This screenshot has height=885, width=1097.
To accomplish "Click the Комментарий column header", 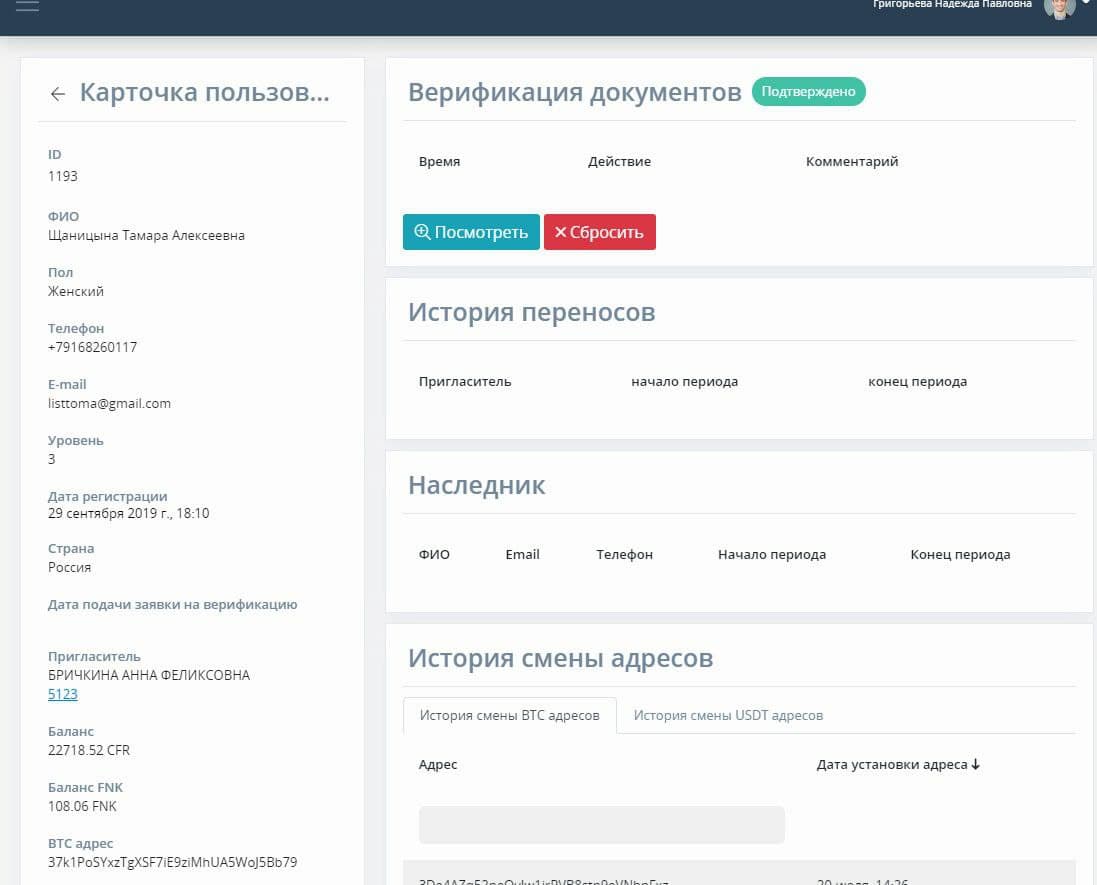I will point(852,162).
